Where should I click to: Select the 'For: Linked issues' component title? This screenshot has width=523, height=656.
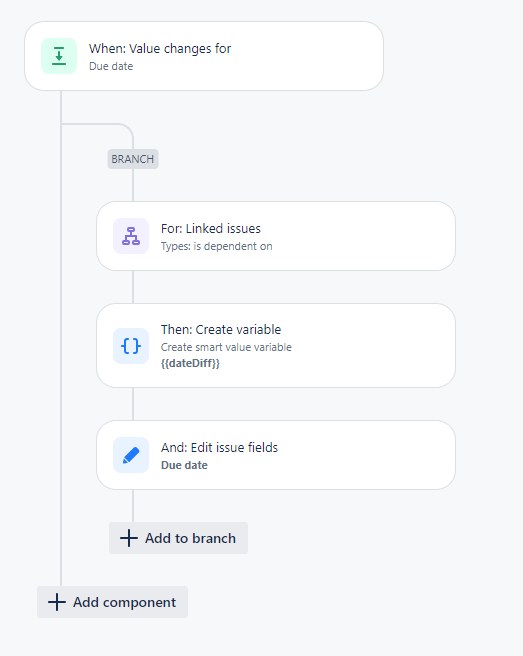pyautogui.click(x=211, y=228)
